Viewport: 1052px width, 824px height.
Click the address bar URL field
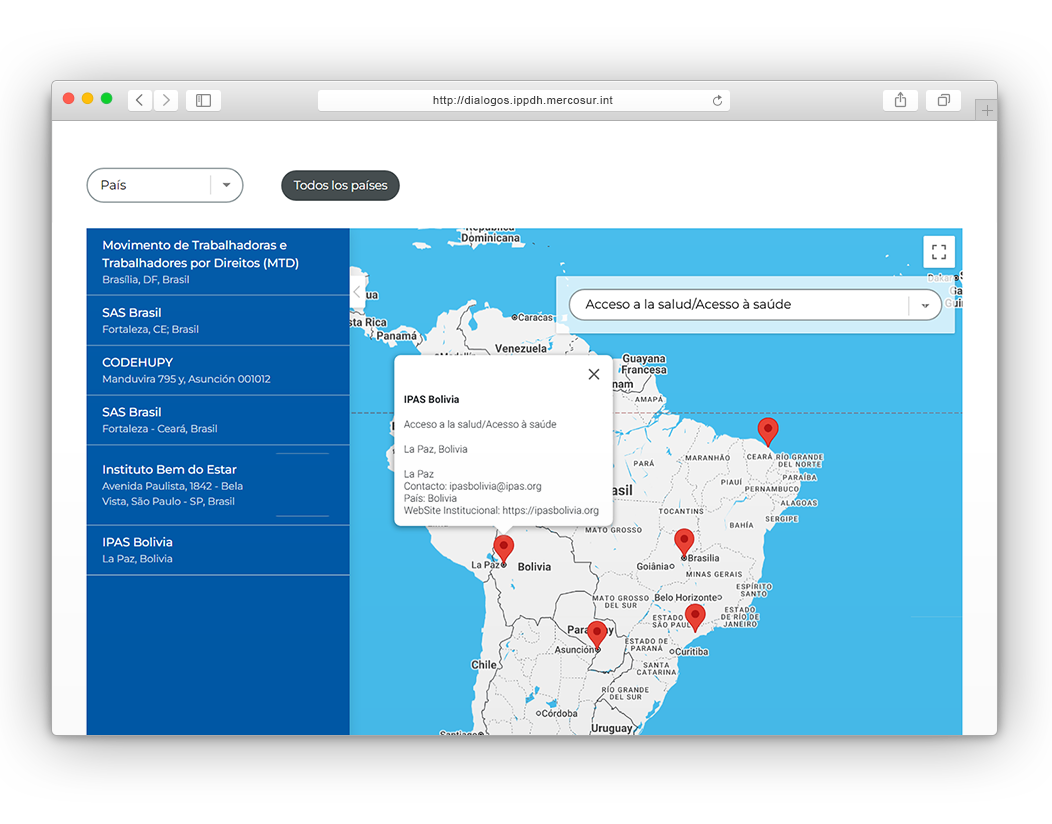523,100
